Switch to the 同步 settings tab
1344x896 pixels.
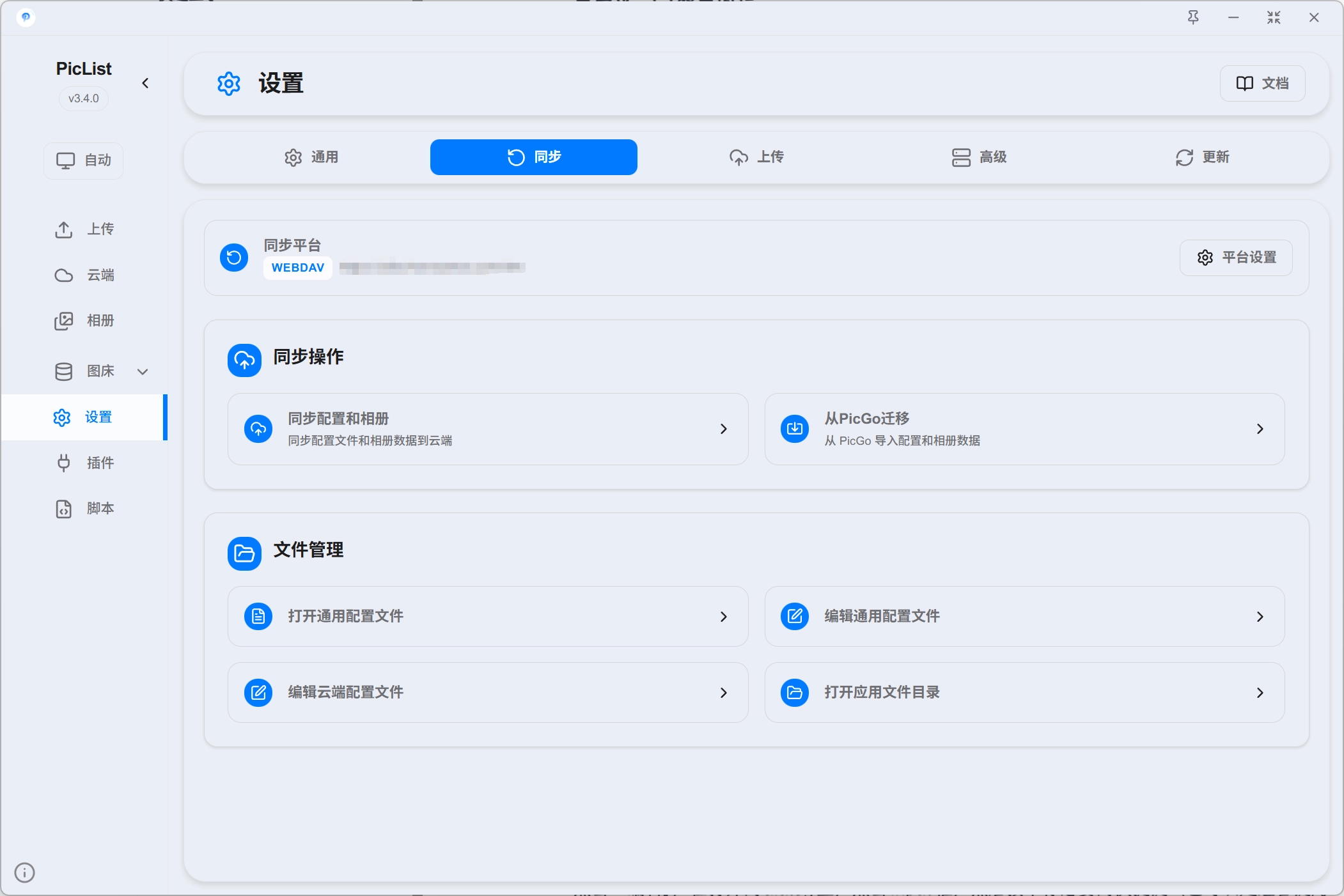click(534, 157)
